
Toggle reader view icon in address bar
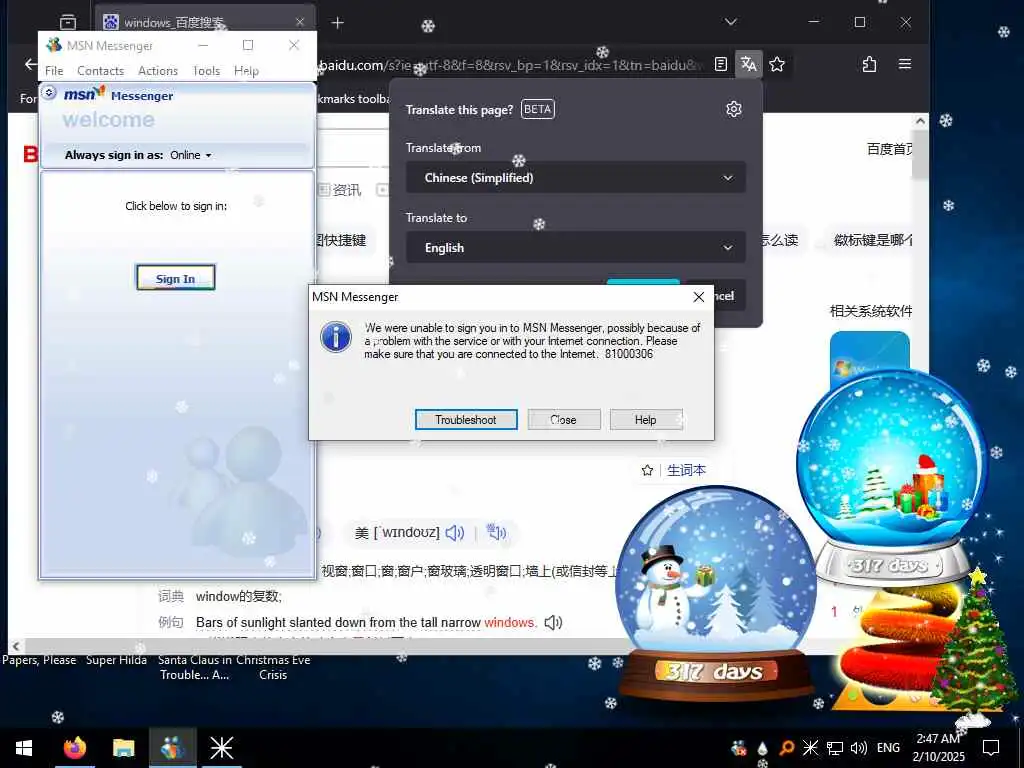[720, 64]
